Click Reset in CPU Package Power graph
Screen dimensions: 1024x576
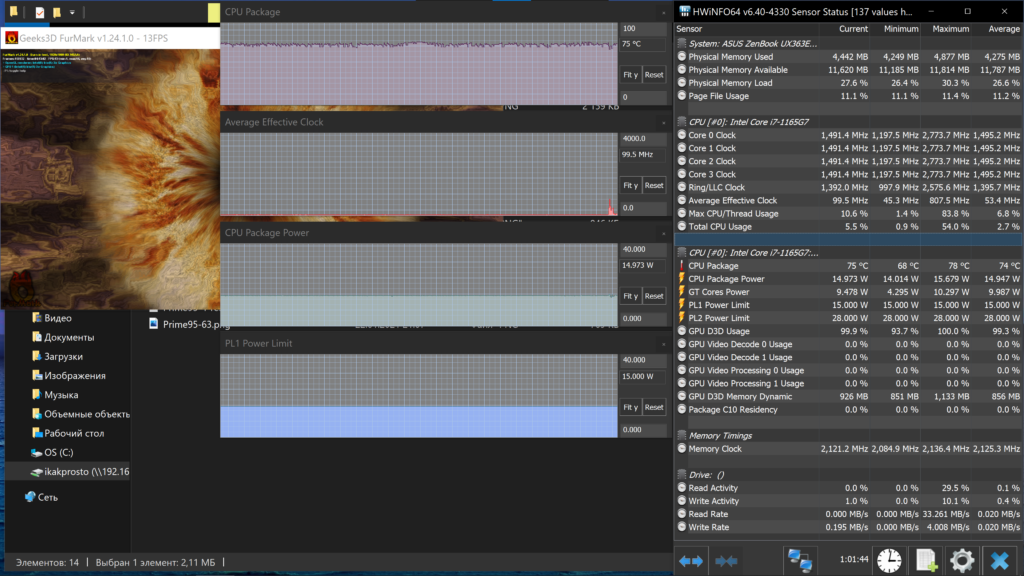click(x=654, y=296)
